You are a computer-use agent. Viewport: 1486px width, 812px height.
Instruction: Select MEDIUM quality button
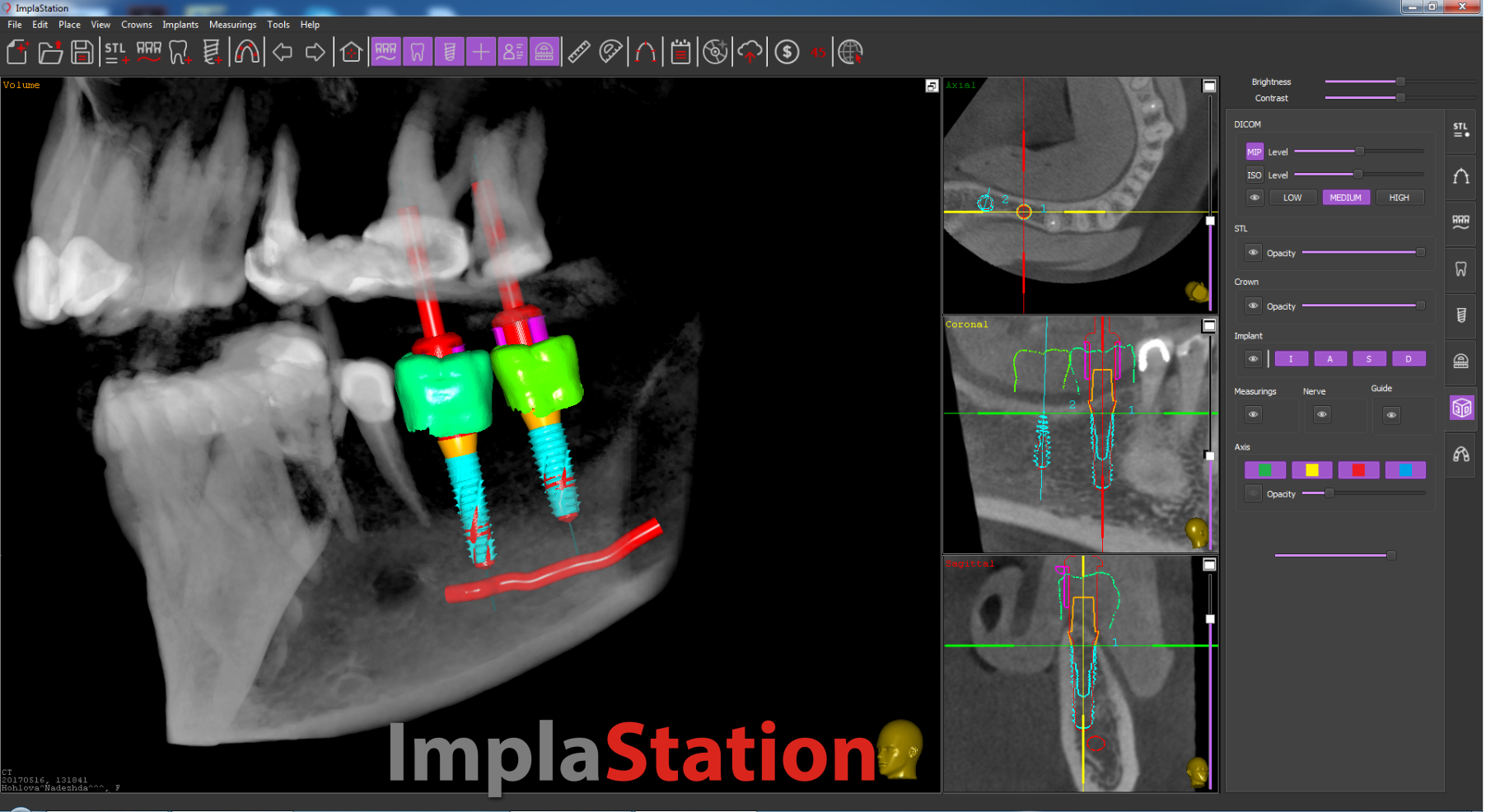tap(1345, 198)
